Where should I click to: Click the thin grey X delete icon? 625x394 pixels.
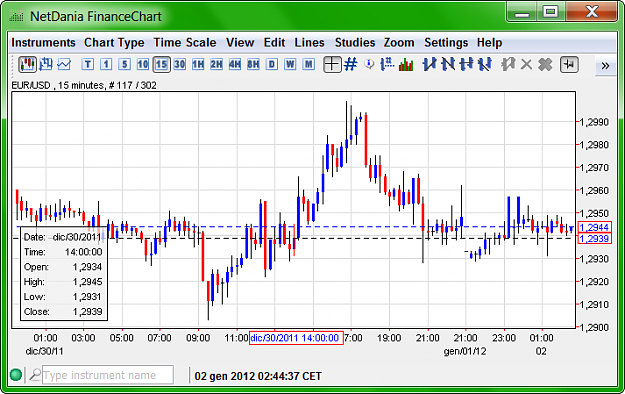pos(527,64)
